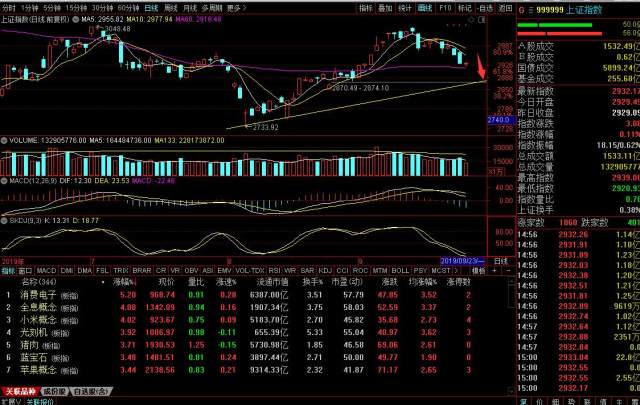Choose the RSI indicator
The height and width of the screenshot is (405, 640).
pos(271,270)
